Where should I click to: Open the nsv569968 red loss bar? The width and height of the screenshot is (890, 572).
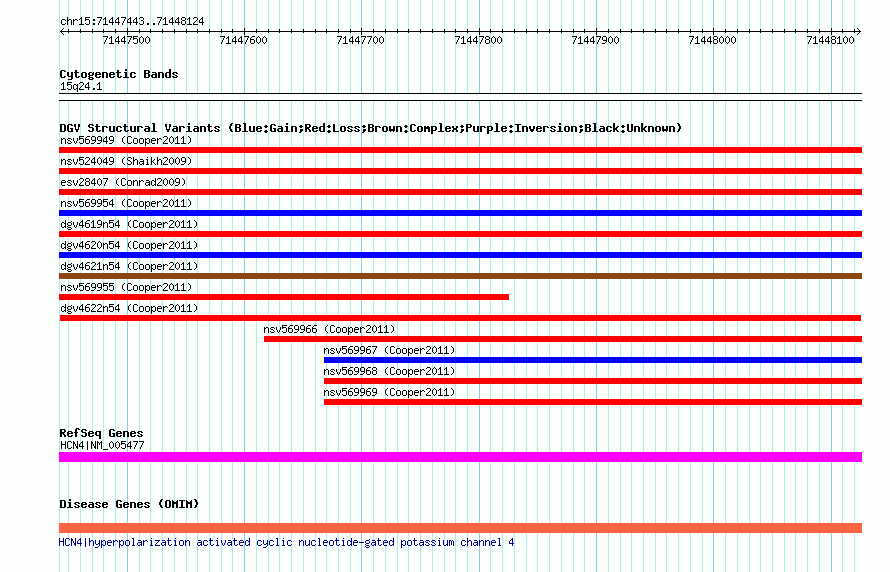593,381
